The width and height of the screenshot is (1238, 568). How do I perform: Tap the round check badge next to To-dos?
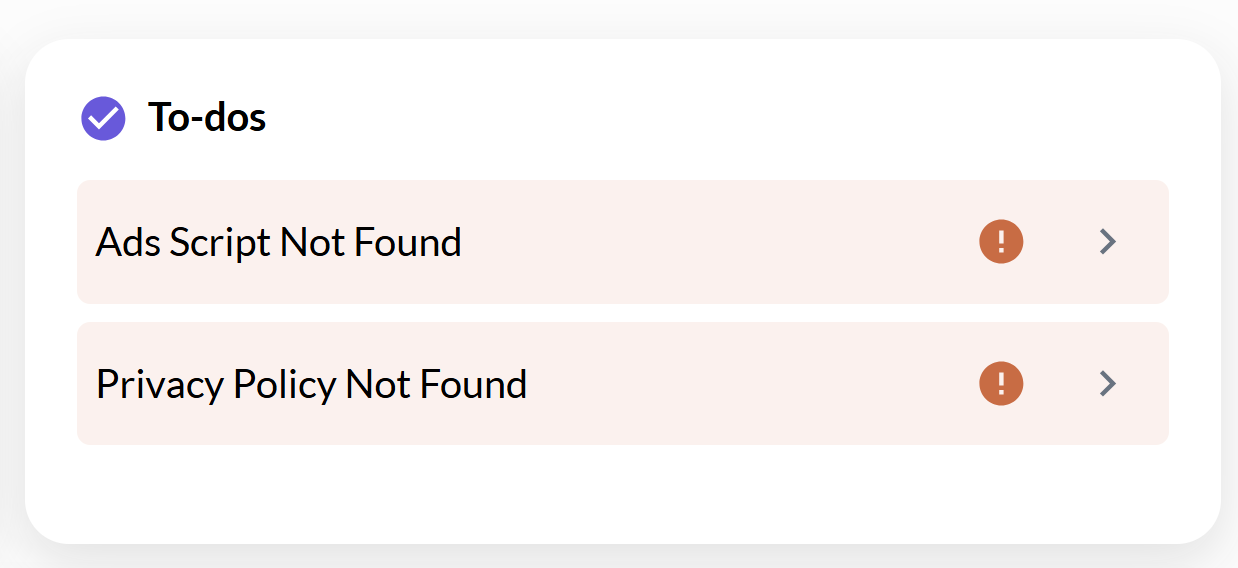[x=103, y=119]
